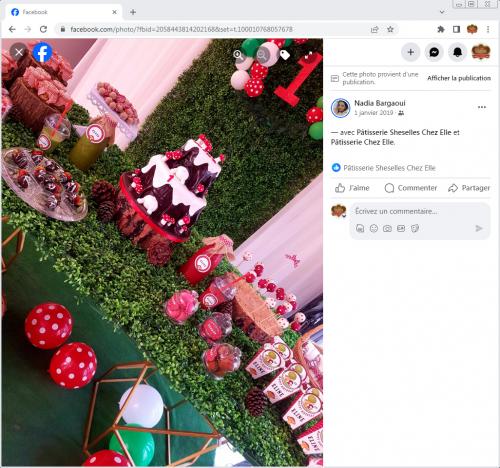
Task: Expand the tab search chevron
Action: pyautogui.click(x=442, y=12)
